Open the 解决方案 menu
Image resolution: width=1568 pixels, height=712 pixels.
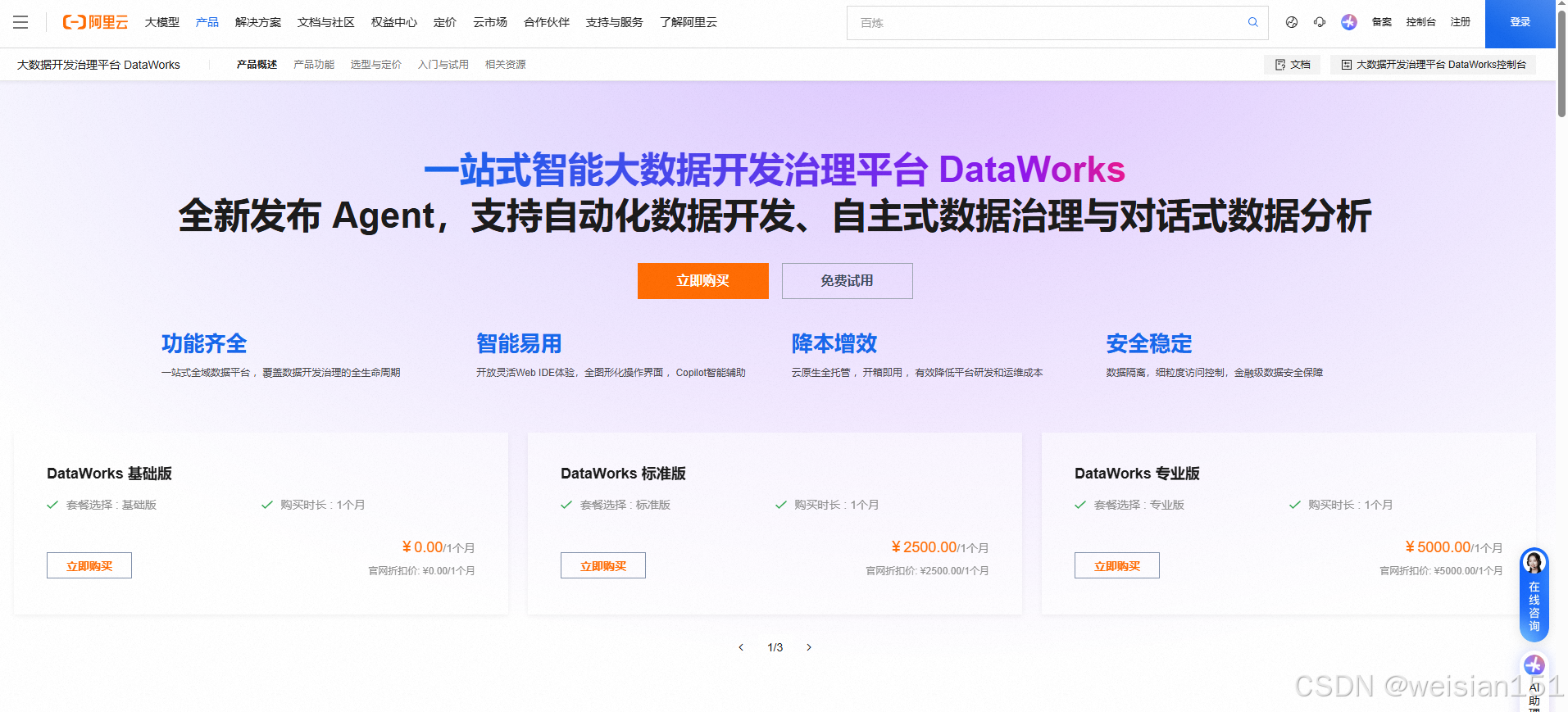click(x=258, y=22)
